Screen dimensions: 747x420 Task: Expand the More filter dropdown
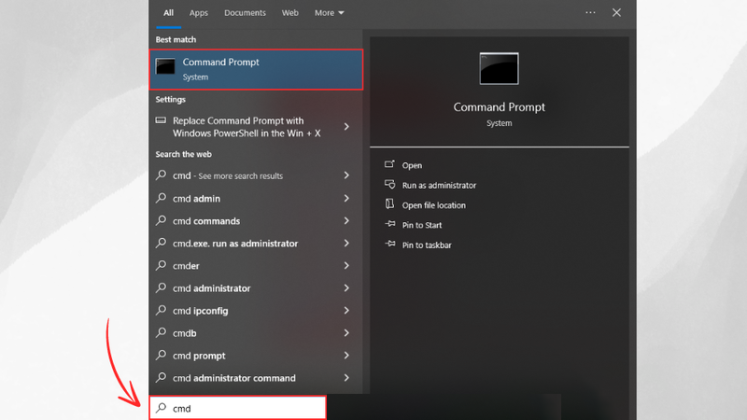329,13
